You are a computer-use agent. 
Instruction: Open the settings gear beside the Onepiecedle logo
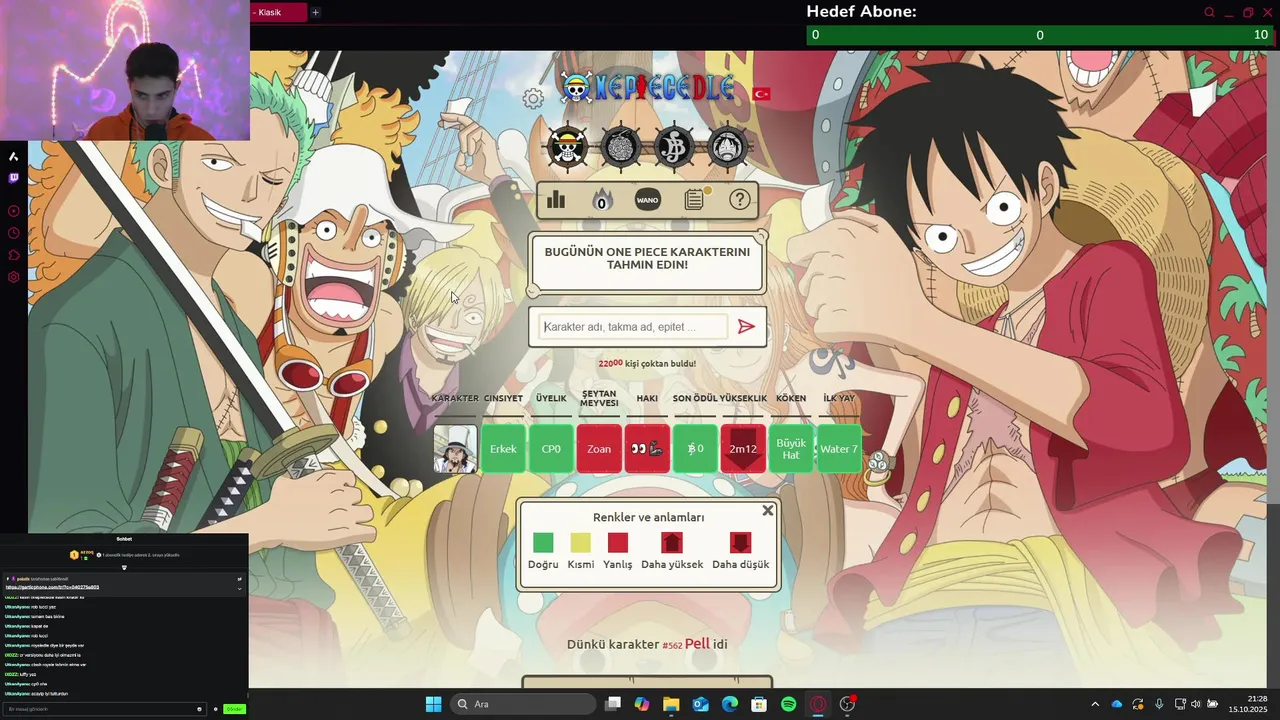533,98
